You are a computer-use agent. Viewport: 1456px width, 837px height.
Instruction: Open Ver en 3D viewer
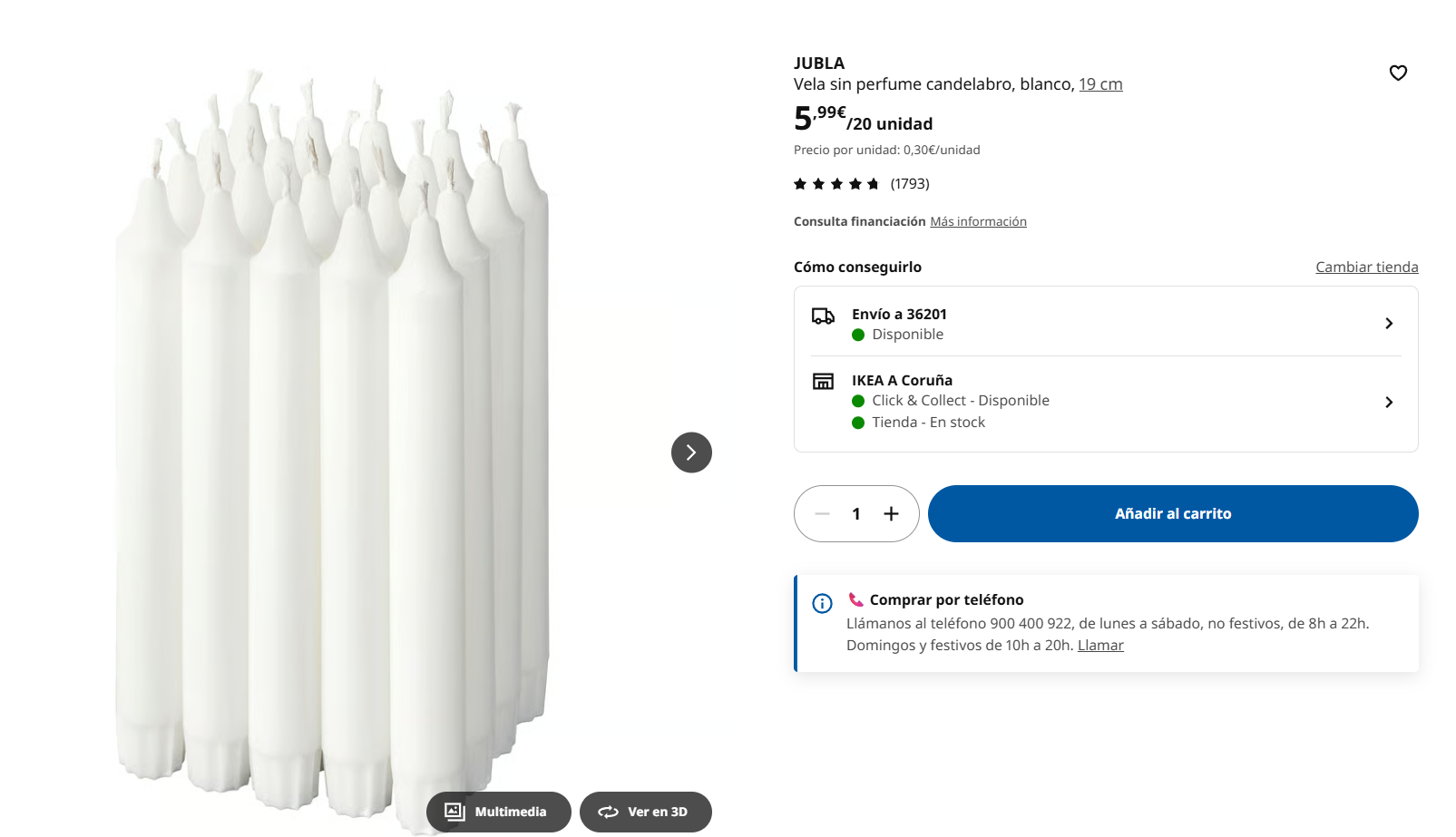[x=645, y=812]
